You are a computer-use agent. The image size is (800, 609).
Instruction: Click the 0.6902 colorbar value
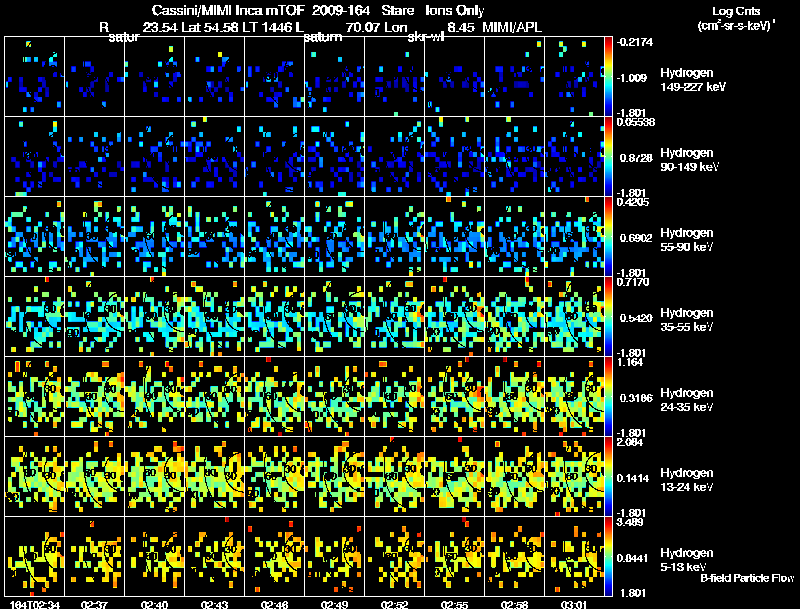coord(636,238)
